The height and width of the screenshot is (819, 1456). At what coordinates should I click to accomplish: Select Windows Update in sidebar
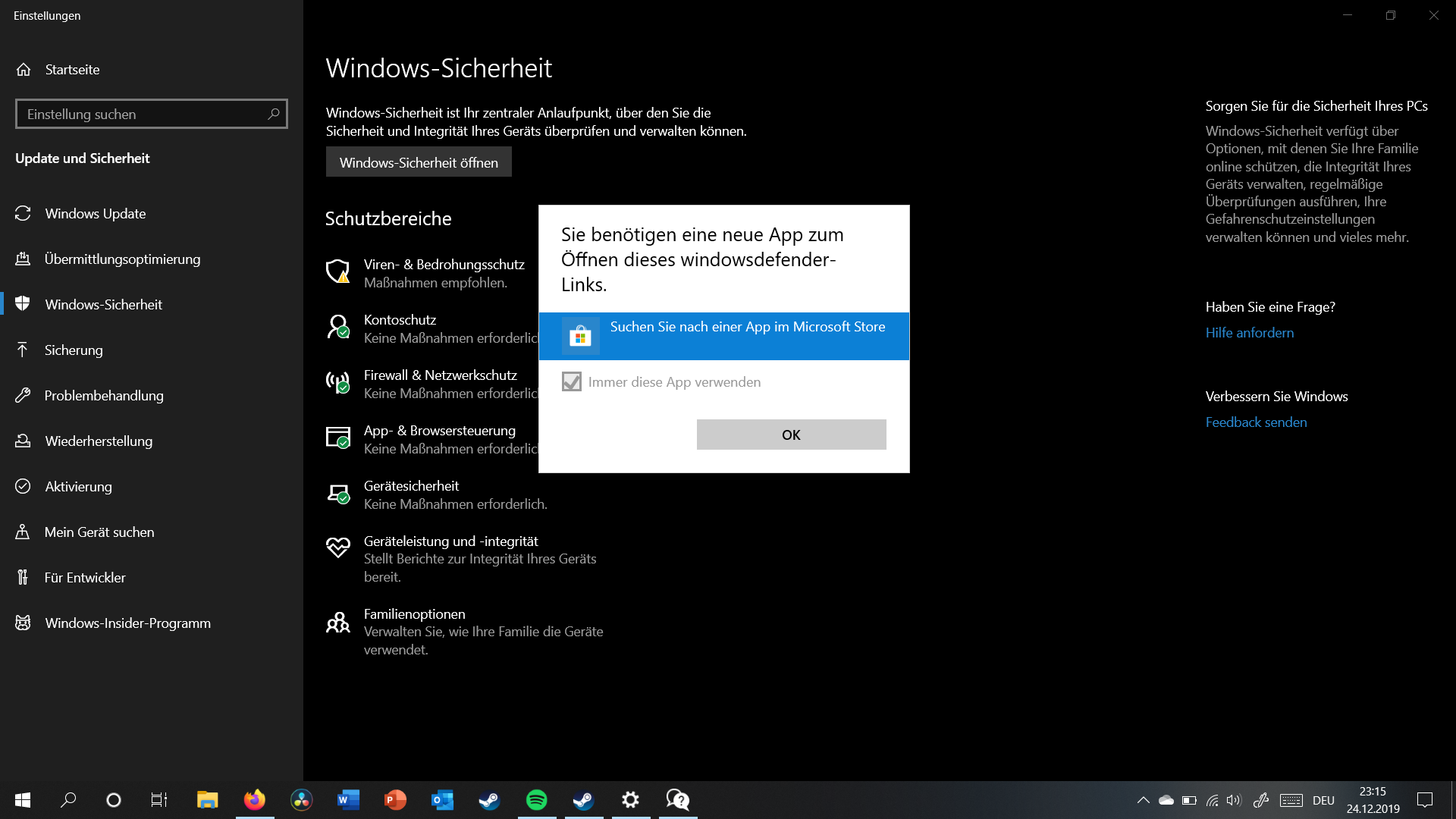pos(96,213)
